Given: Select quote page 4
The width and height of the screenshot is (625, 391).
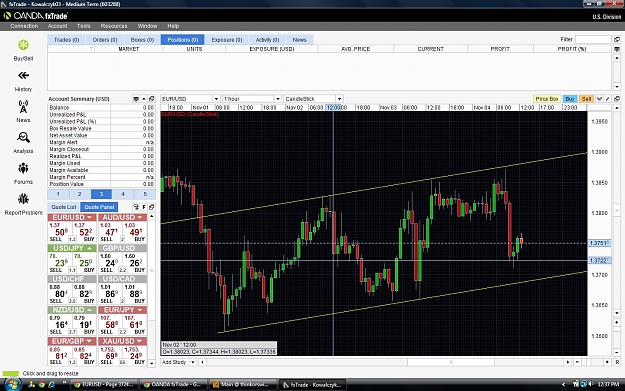Looking at the screenshot, I should tap(123, 194).
